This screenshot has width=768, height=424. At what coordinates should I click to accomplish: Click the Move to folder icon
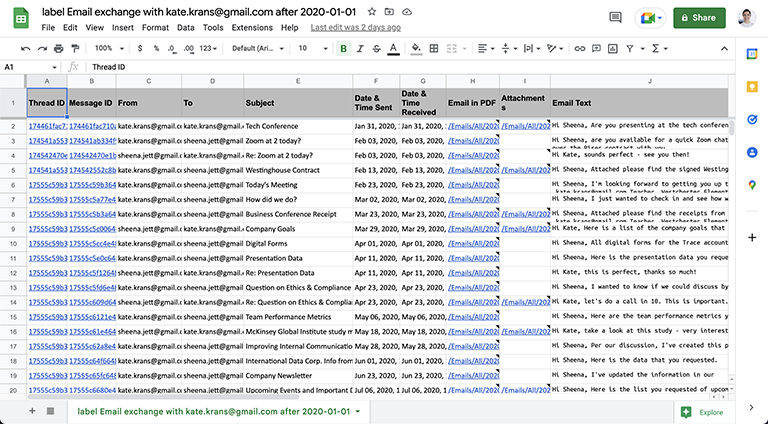pyautogui.click(x=389, y=12)
